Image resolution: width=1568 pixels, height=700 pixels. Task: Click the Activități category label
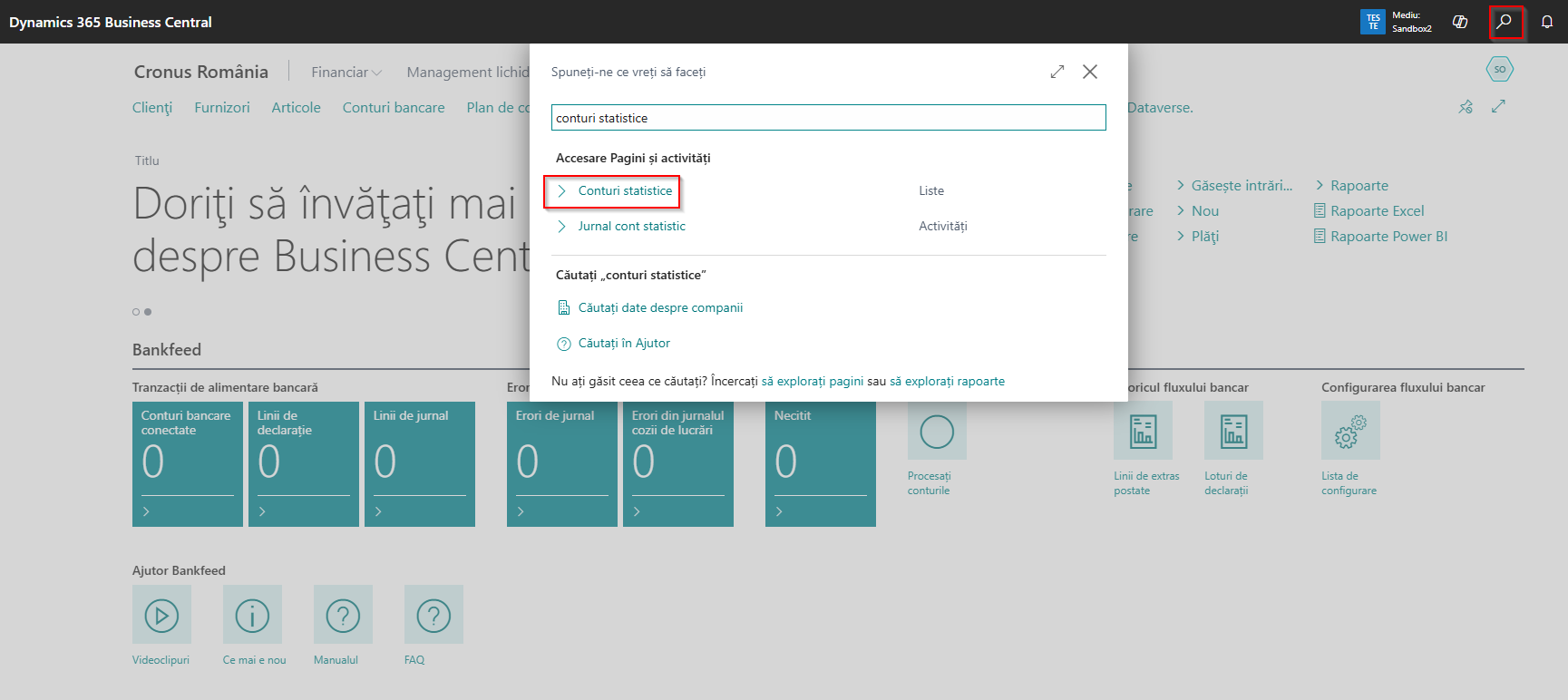click(x=943, y=226)
